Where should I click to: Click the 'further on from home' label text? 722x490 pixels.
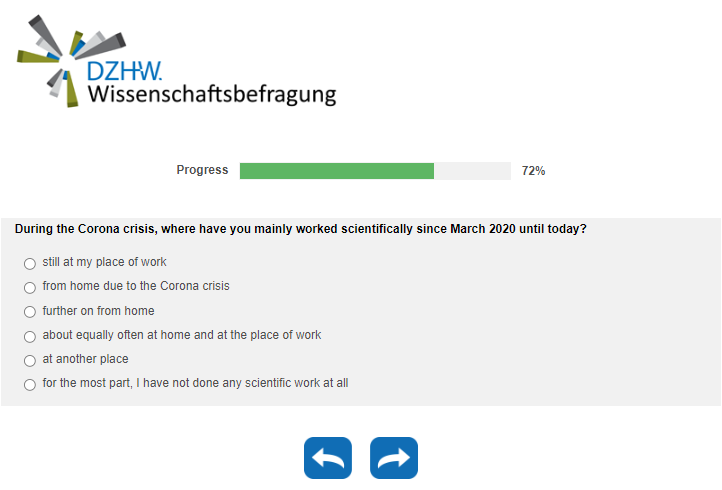coord(98,311)
